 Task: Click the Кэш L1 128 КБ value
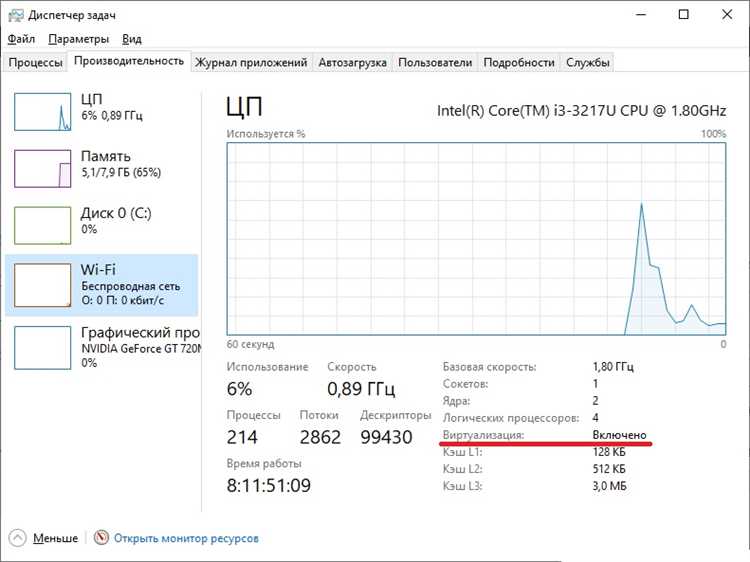609,452
